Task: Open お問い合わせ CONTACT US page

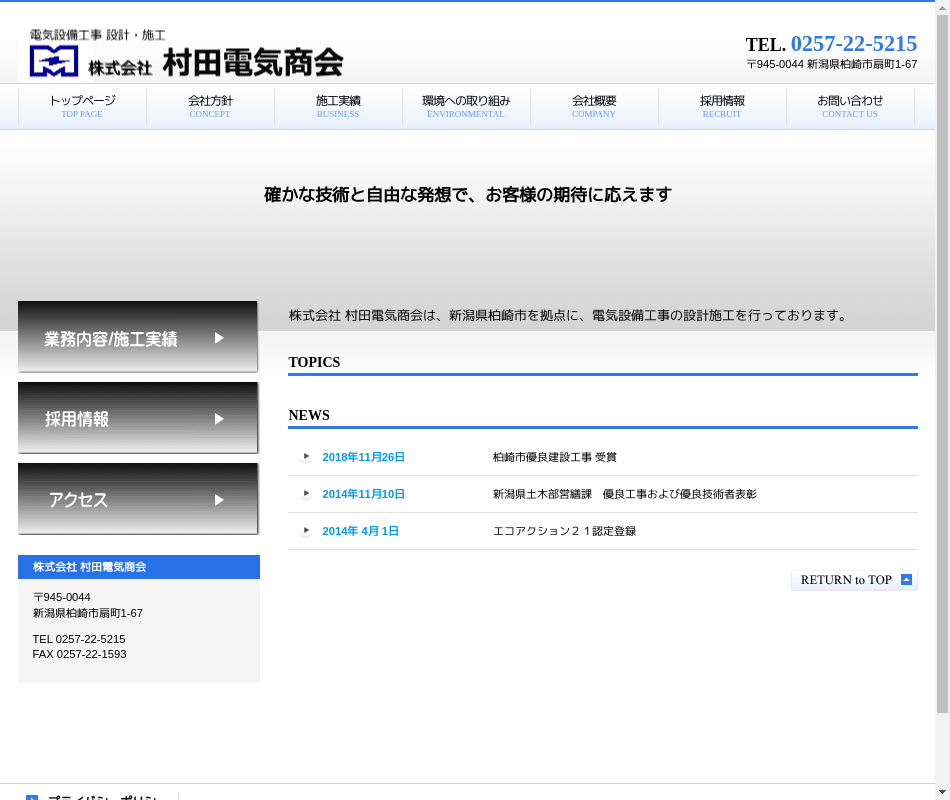Action: [850, 106]
